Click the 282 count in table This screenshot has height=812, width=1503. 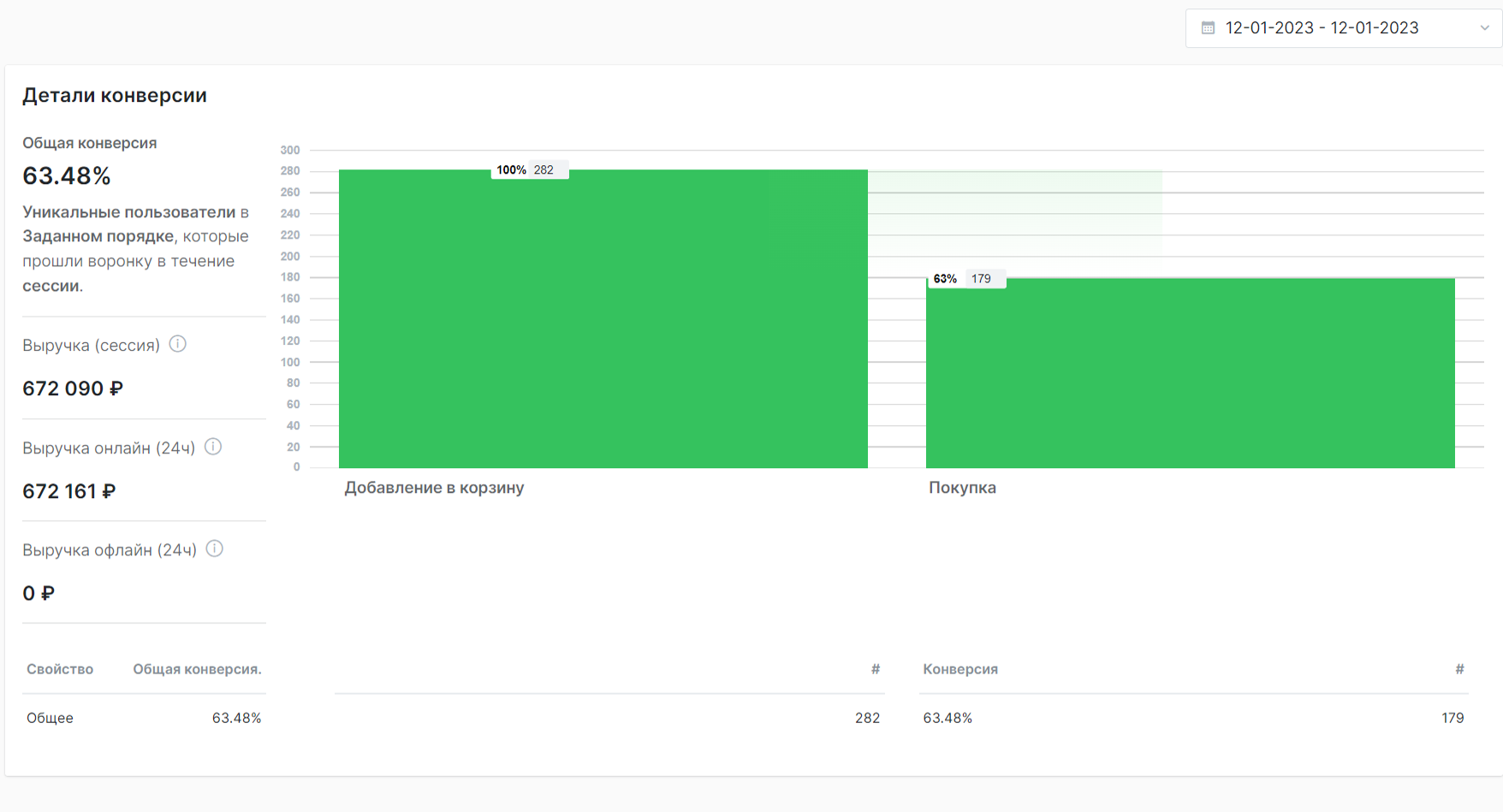tap(867, 718)
